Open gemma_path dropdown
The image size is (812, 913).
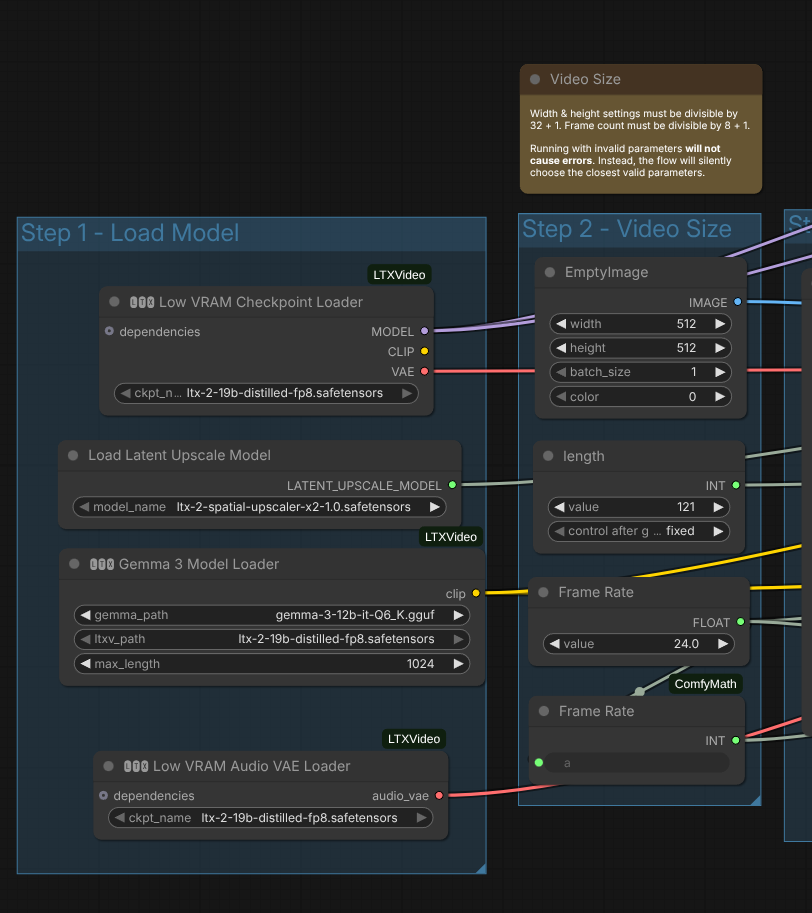tap(272, 615)
